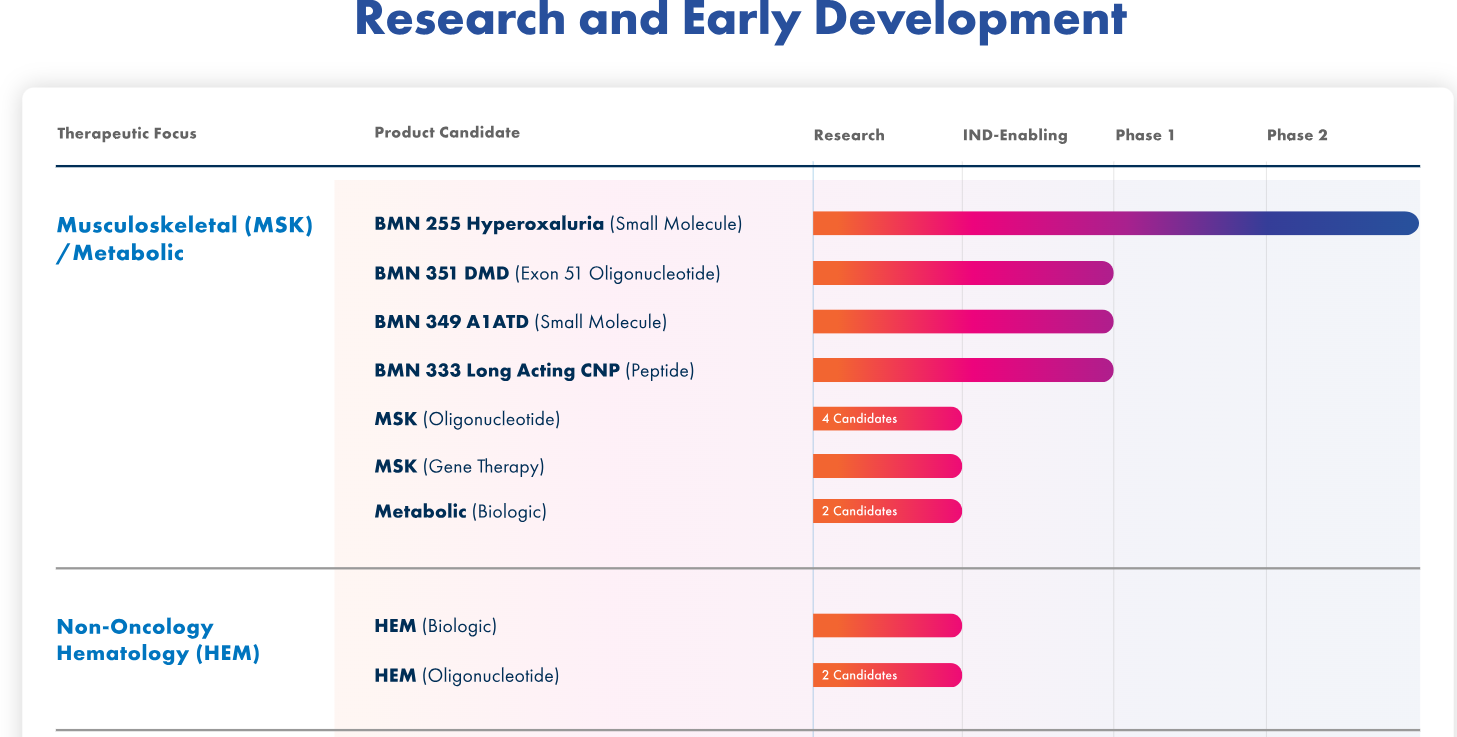Click the MSK Oligonucleotide '4 Candidates' bar
The image size is (1457, 737).
[887, 419]
